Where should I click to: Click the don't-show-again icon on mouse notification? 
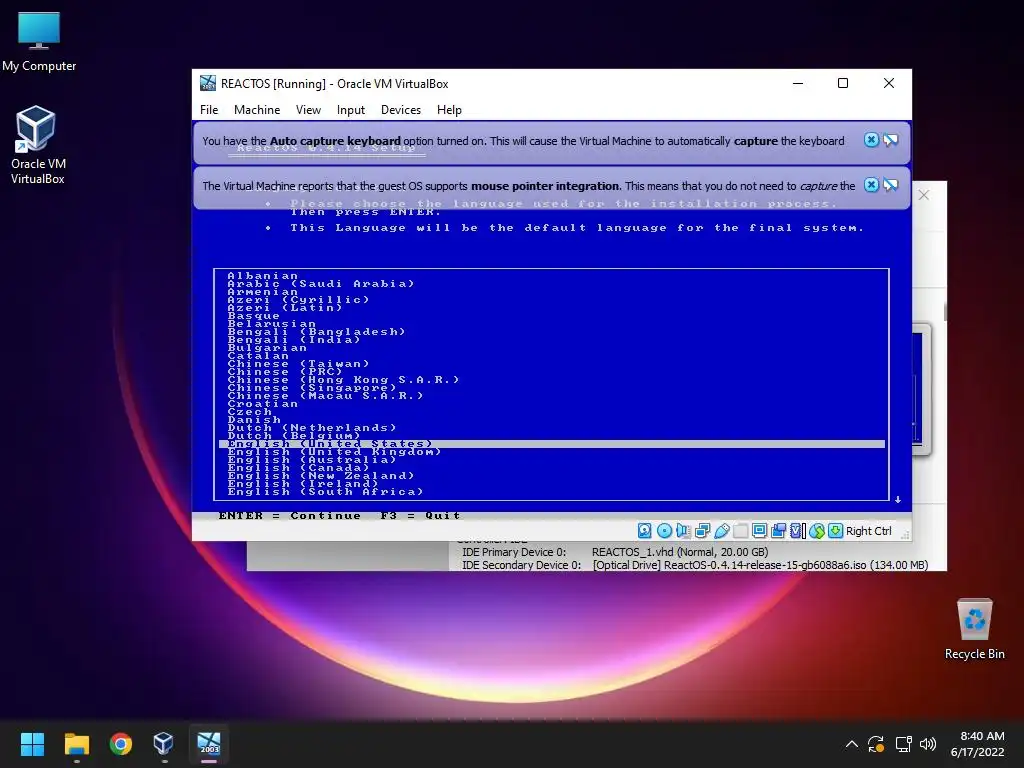pos(891,185)
